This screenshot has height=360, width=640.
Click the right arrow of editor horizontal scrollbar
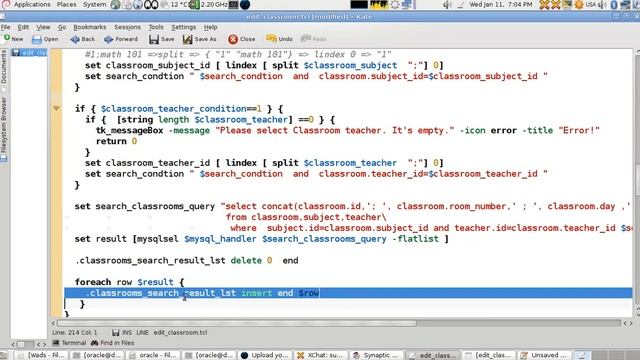[631, 323]
